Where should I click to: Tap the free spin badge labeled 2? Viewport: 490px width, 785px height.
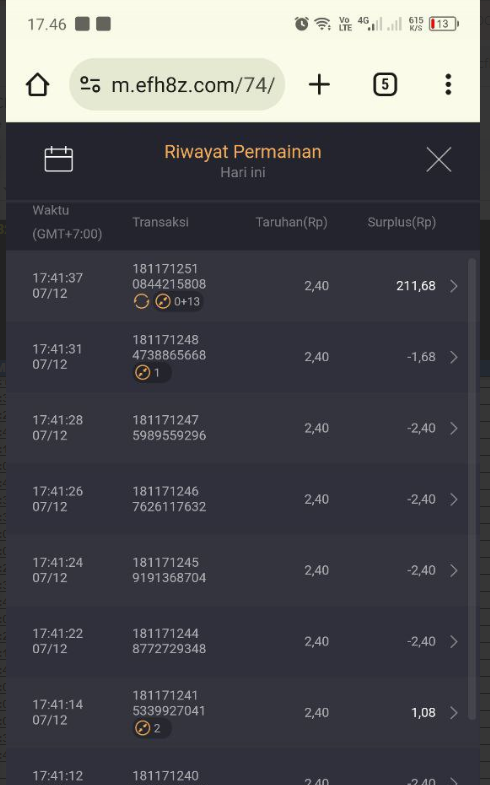[x=152, y=728]
